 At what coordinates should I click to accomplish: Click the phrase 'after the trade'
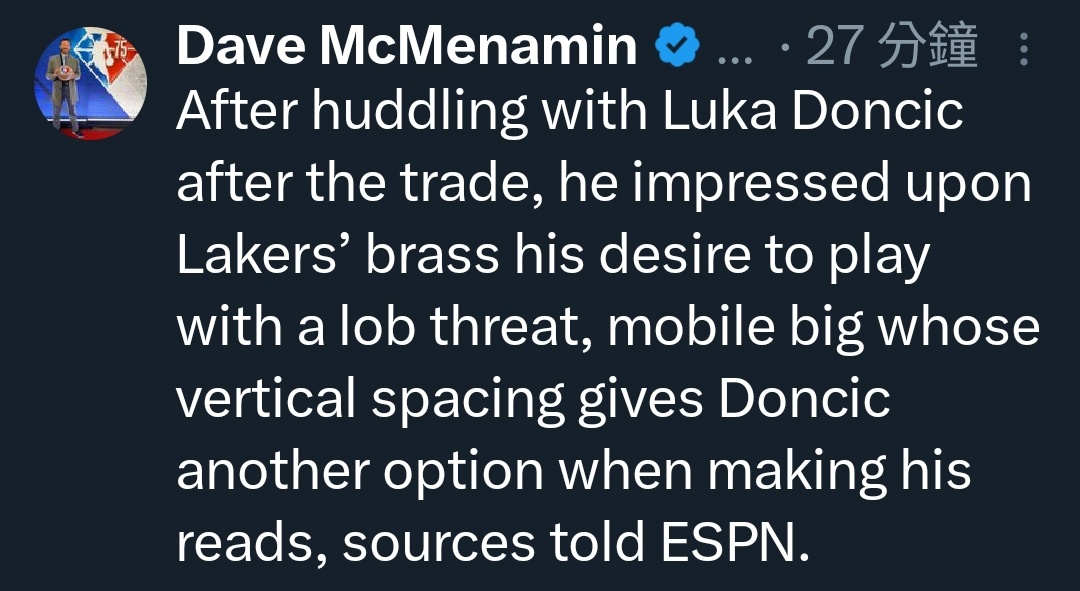point(359,185)
